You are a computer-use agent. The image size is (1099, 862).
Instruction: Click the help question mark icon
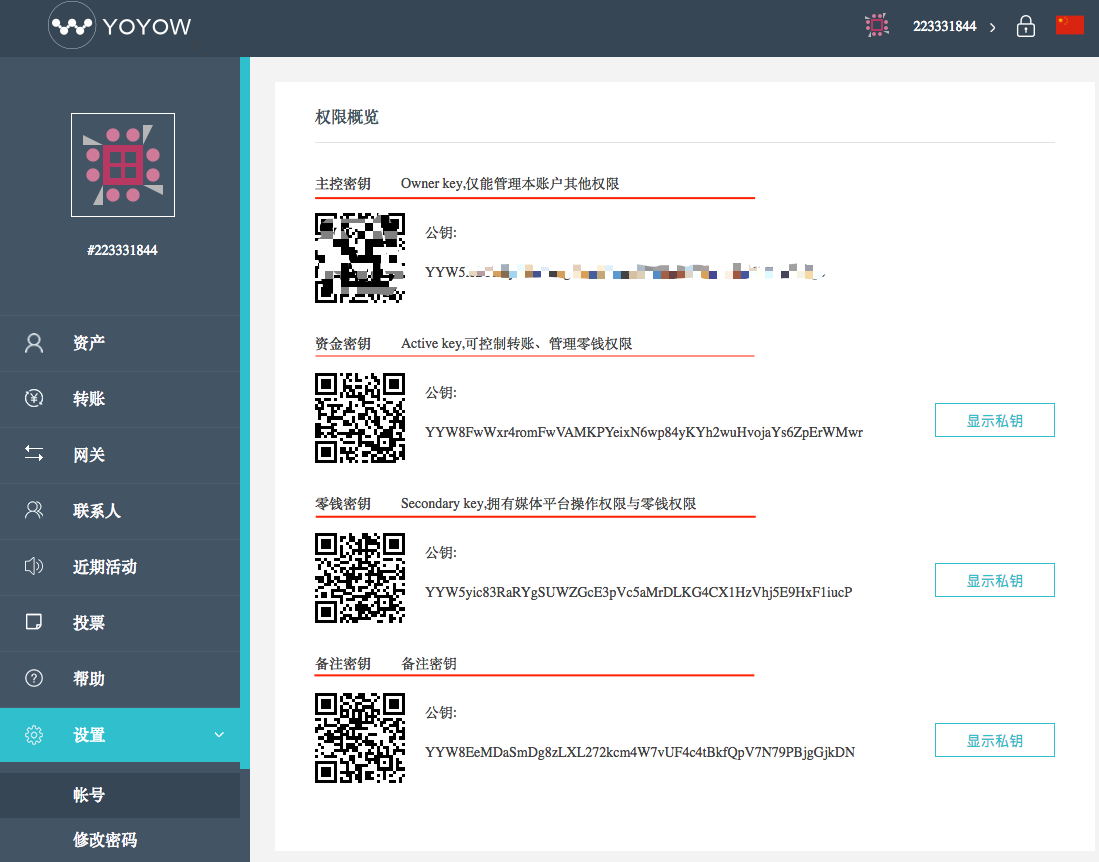point(34,678)
